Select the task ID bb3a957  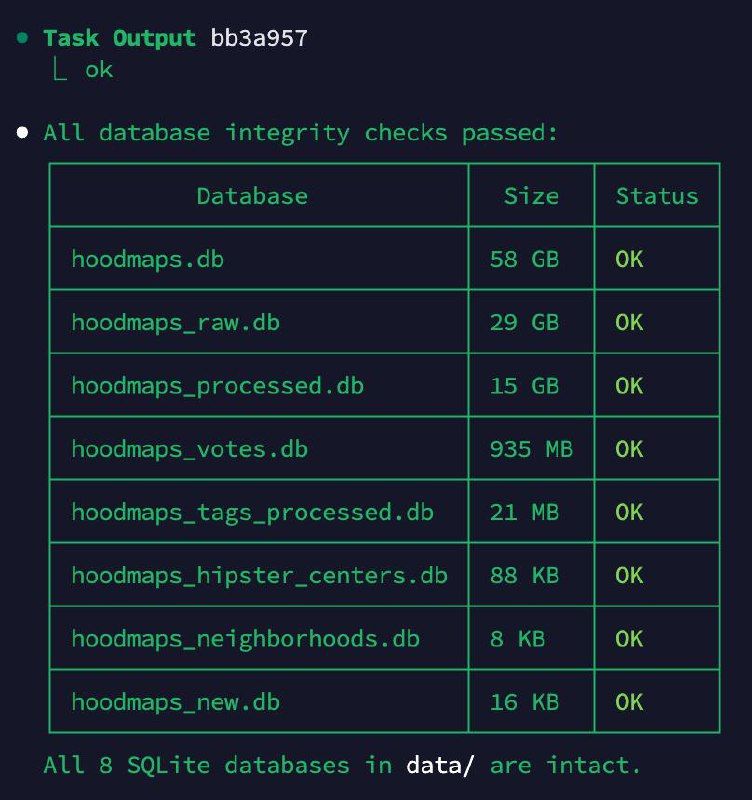point(259,38)
